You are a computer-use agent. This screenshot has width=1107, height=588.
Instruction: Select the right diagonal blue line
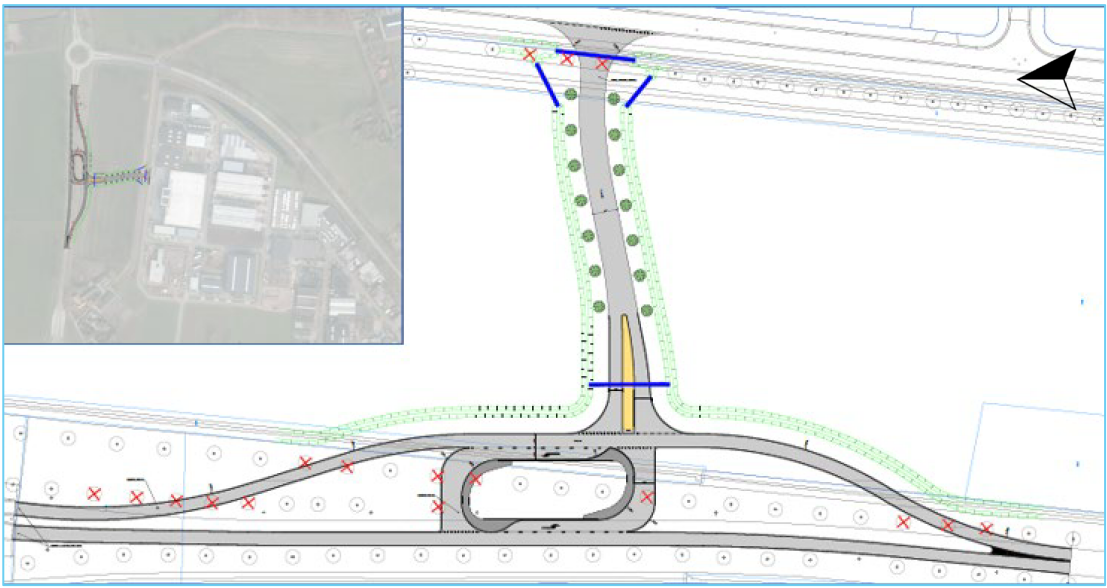[638, 91]
